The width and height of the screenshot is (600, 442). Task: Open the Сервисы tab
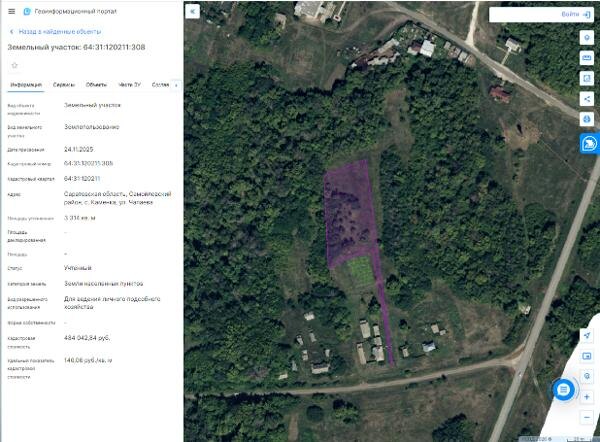(64, 85)
